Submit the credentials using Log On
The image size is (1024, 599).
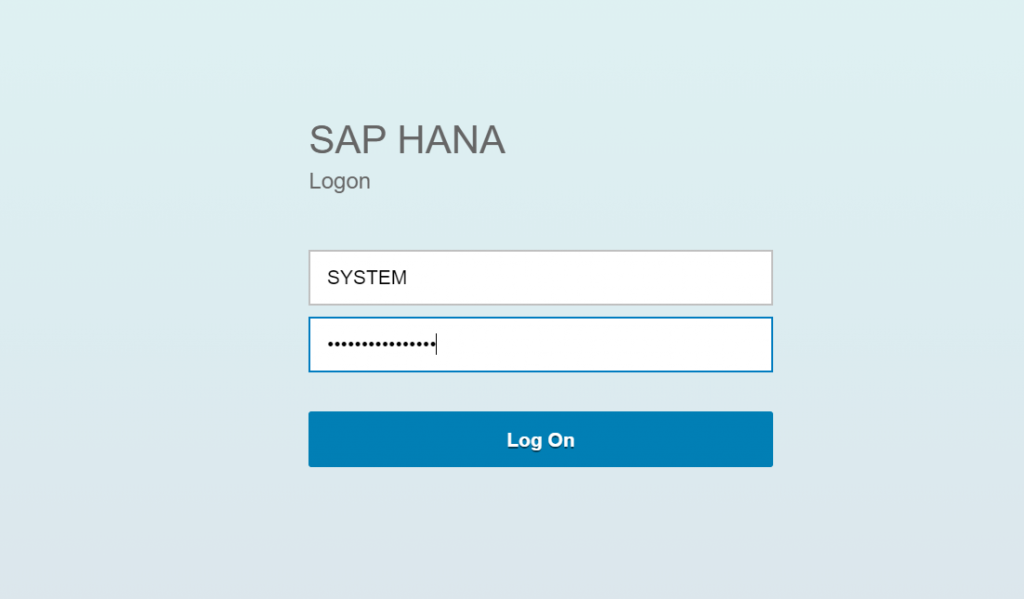point(540,439)
